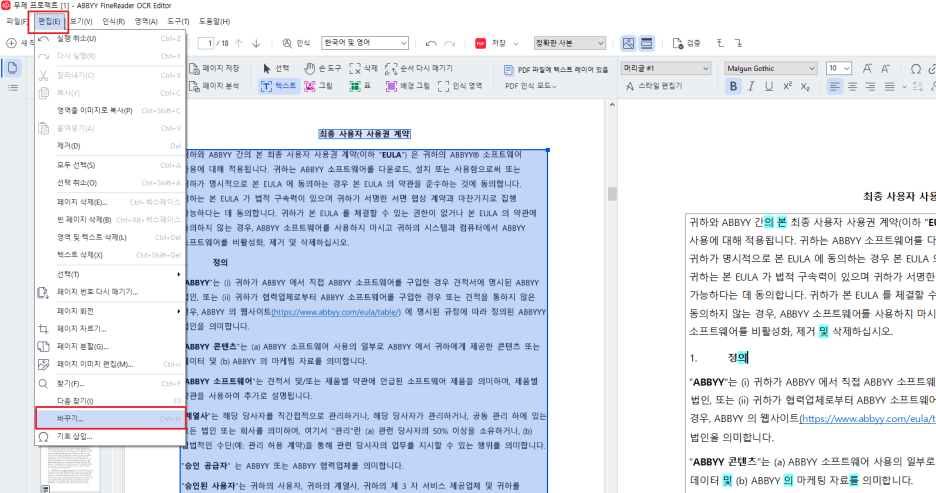This screenshot has height=493, width=936.
Task: Toggle the image pane view icon
Action: pyautogui.click(x=629, y=43)
